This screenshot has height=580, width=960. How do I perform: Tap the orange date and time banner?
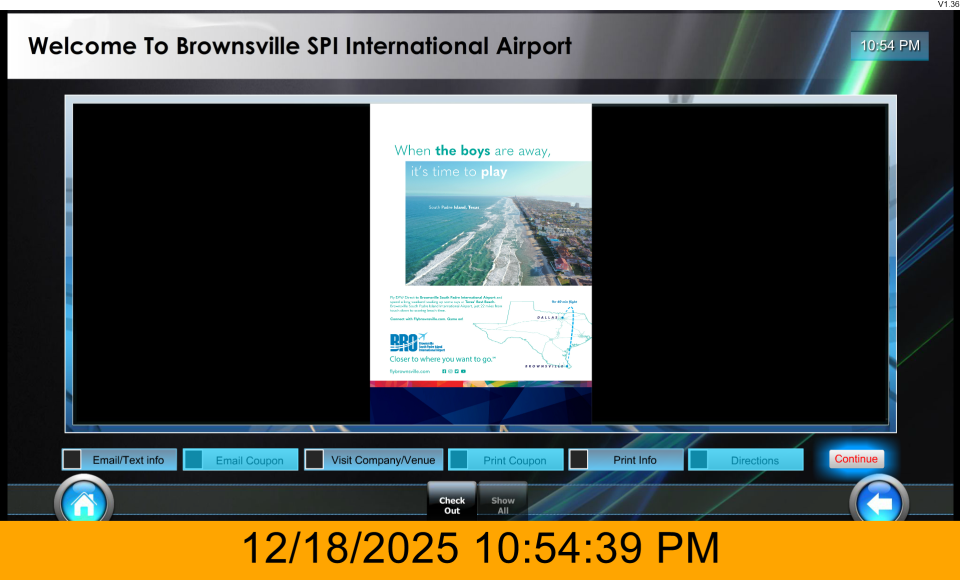480,549
